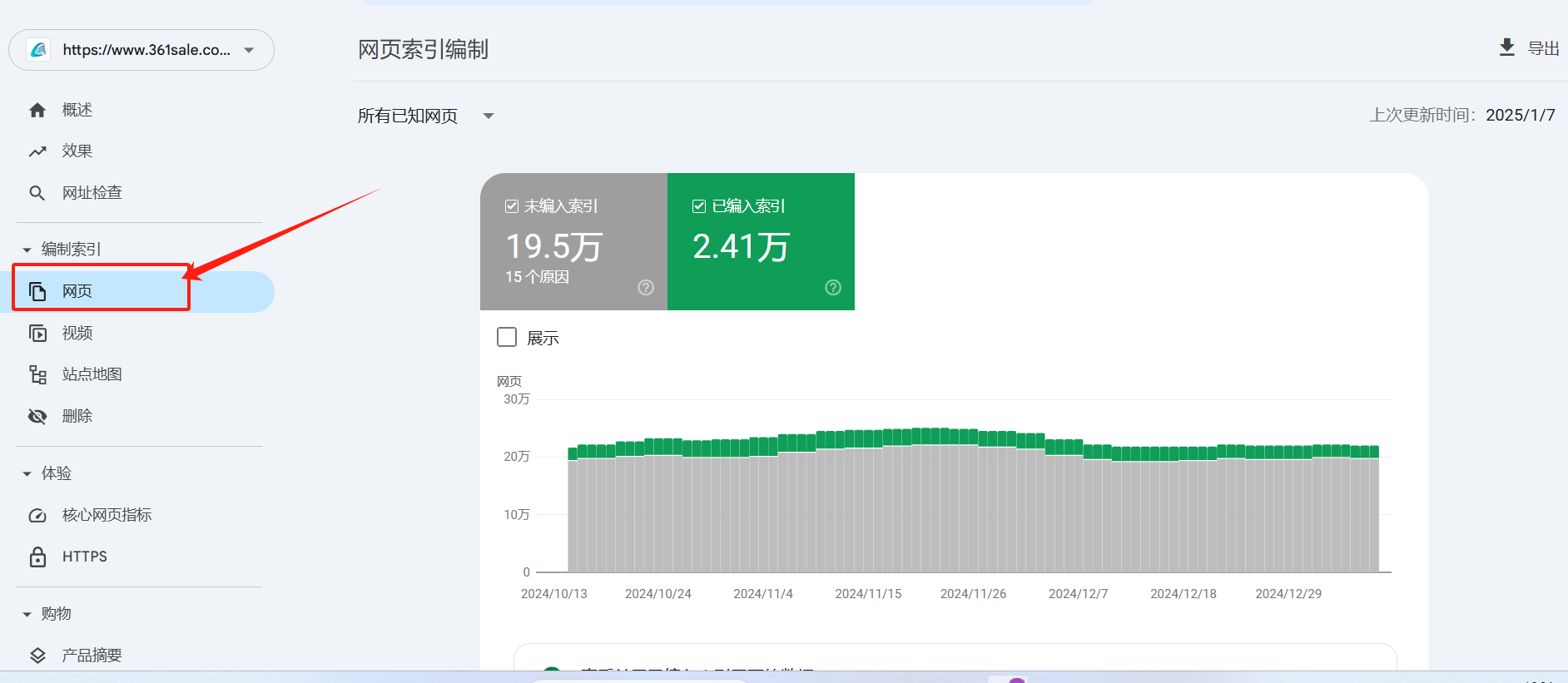The image size is (1568, 683).
Task: Click chart axis label 2024/10/24
Action: 658,594
